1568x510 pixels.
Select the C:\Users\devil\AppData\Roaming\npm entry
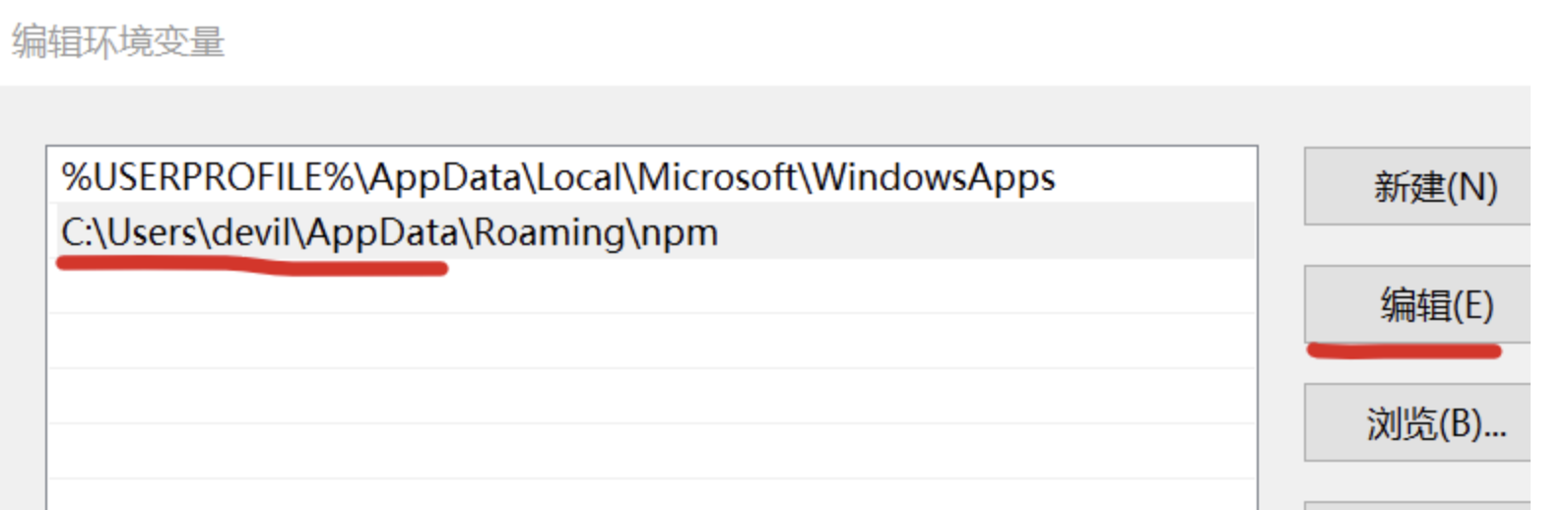[x=389, y=233]
